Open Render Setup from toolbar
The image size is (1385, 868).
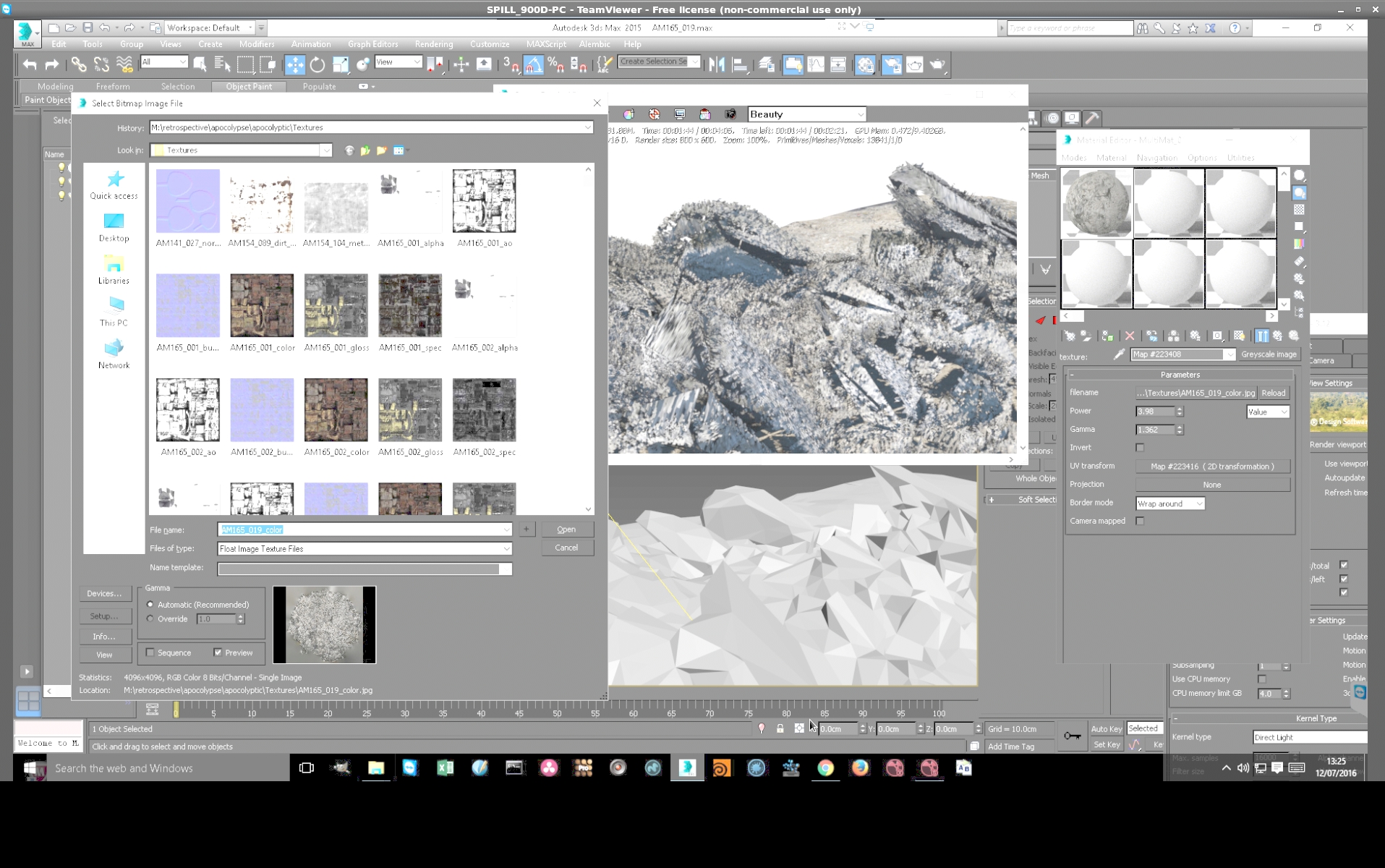click(x=892, y=65)
